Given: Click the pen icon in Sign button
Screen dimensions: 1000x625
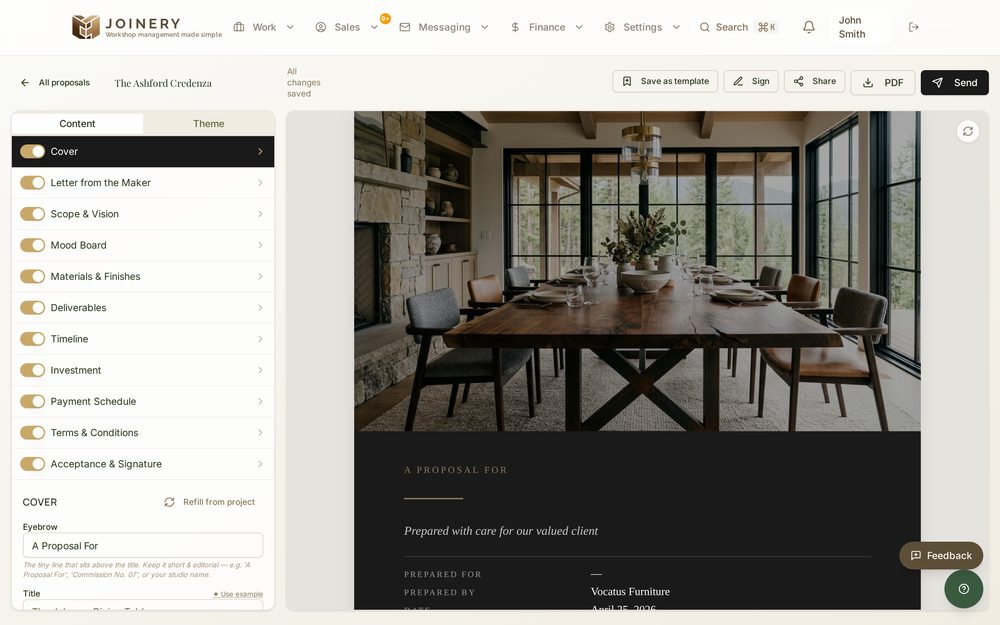Looking at the screenshot, I should coord(738,81).
